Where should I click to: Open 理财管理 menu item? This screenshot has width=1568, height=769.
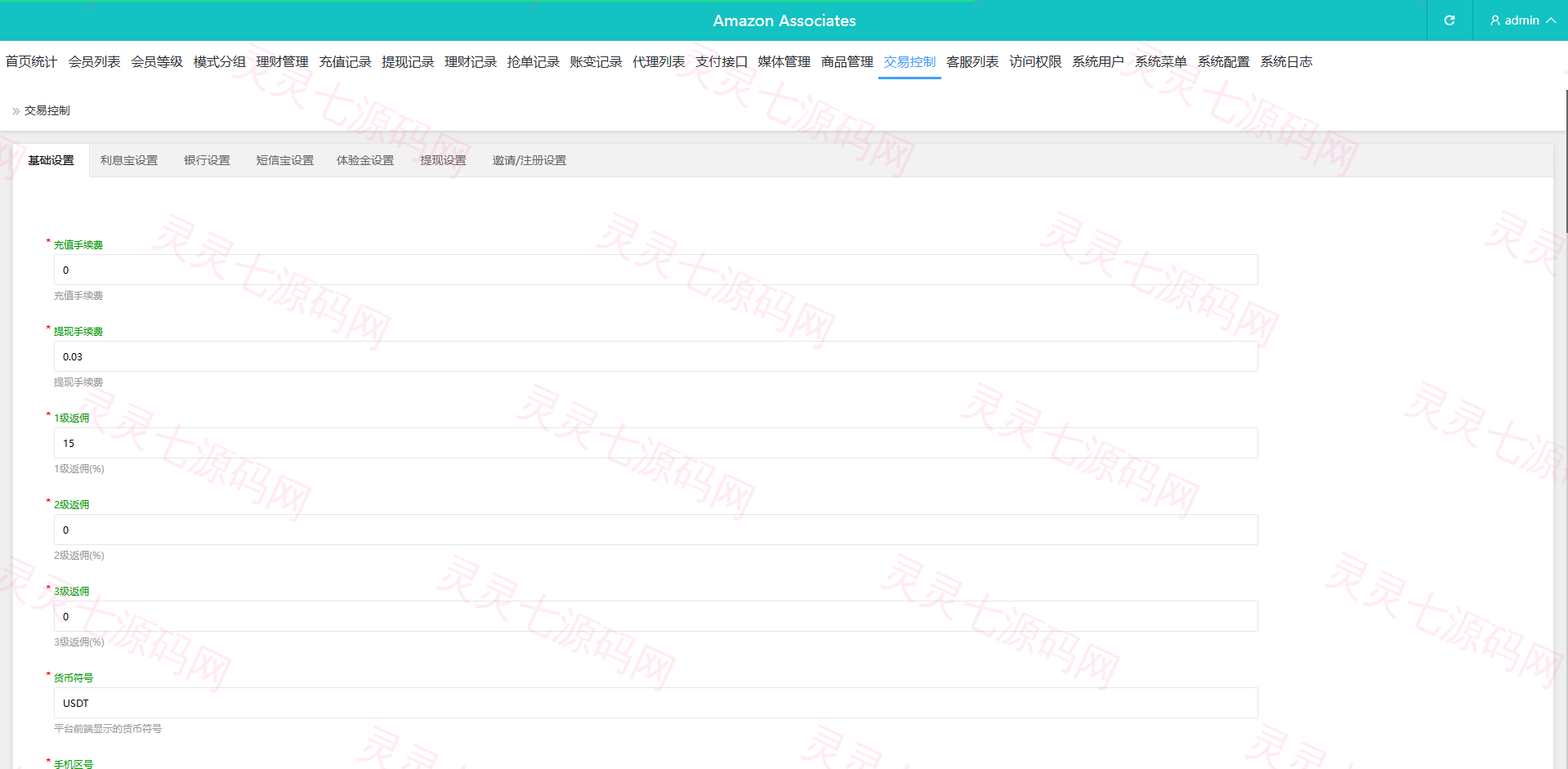point(282,62)
